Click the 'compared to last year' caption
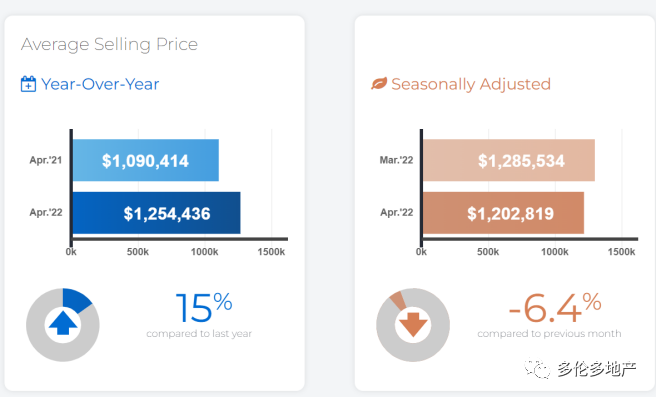657x397 pixels. [x=199, y=334]
